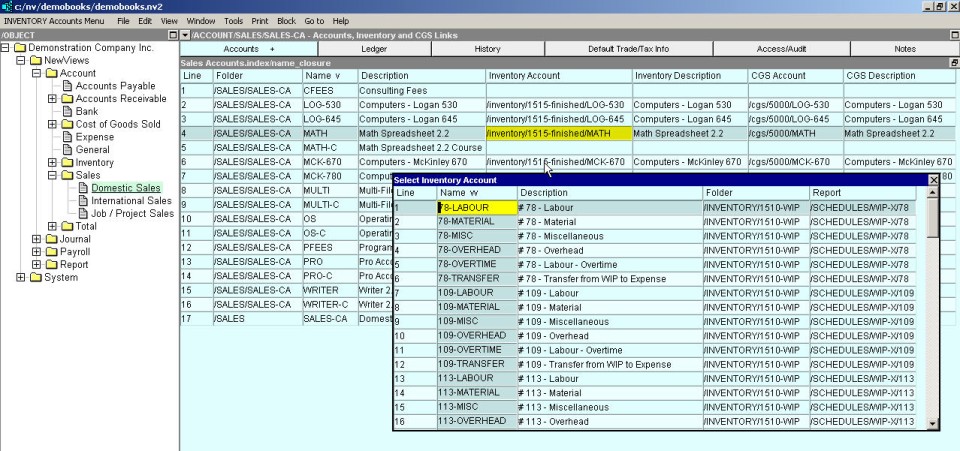Image resolution: width=960 pixels, height=451 pixels.
Task: Click the International Sales document icon
Action: tap(83, 201)
